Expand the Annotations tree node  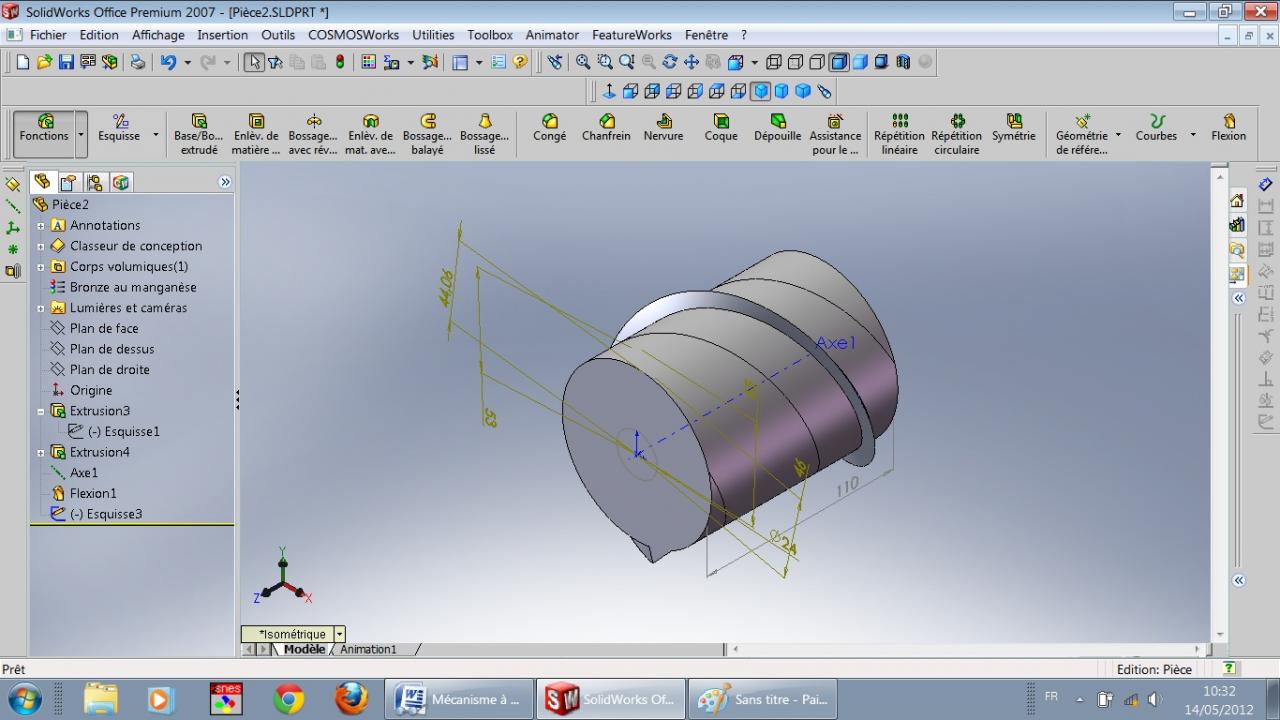tap(41, 226)
